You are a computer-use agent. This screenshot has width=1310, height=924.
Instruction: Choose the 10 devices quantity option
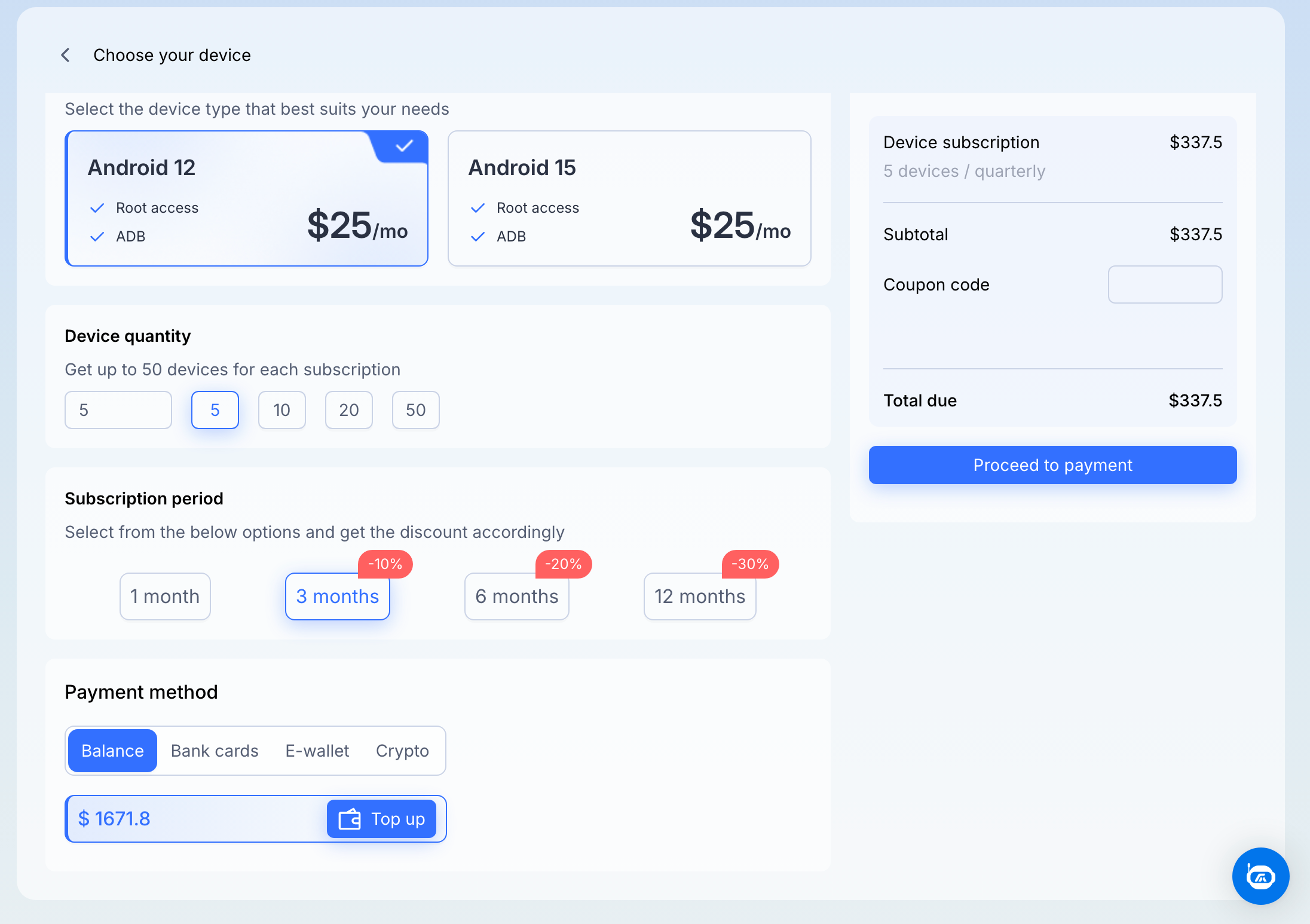(x=282, y=410)
